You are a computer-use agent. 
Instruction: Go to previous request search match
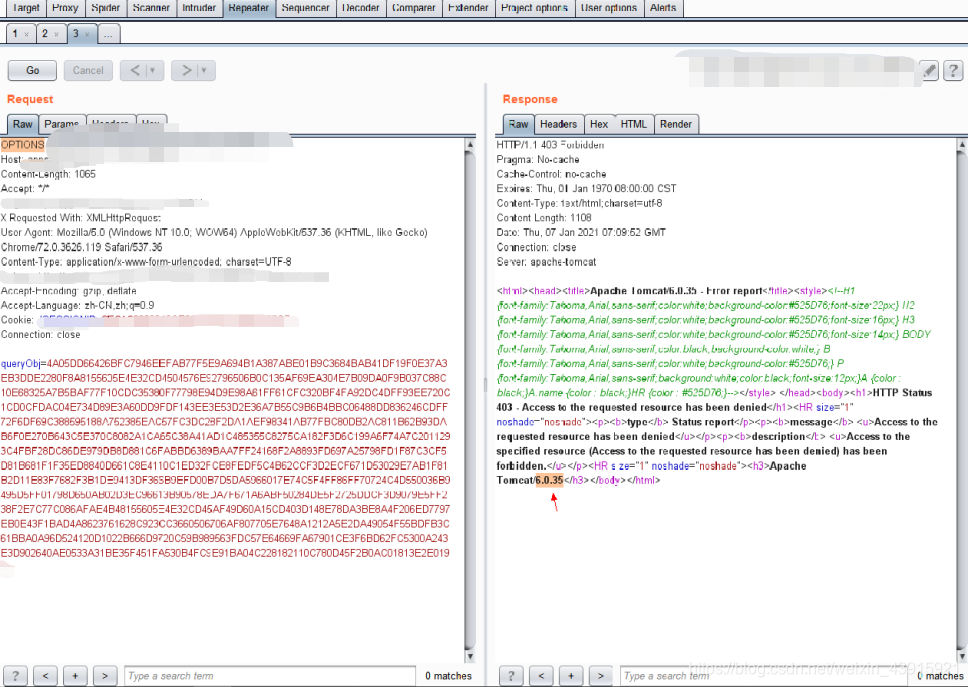[45, 676]
